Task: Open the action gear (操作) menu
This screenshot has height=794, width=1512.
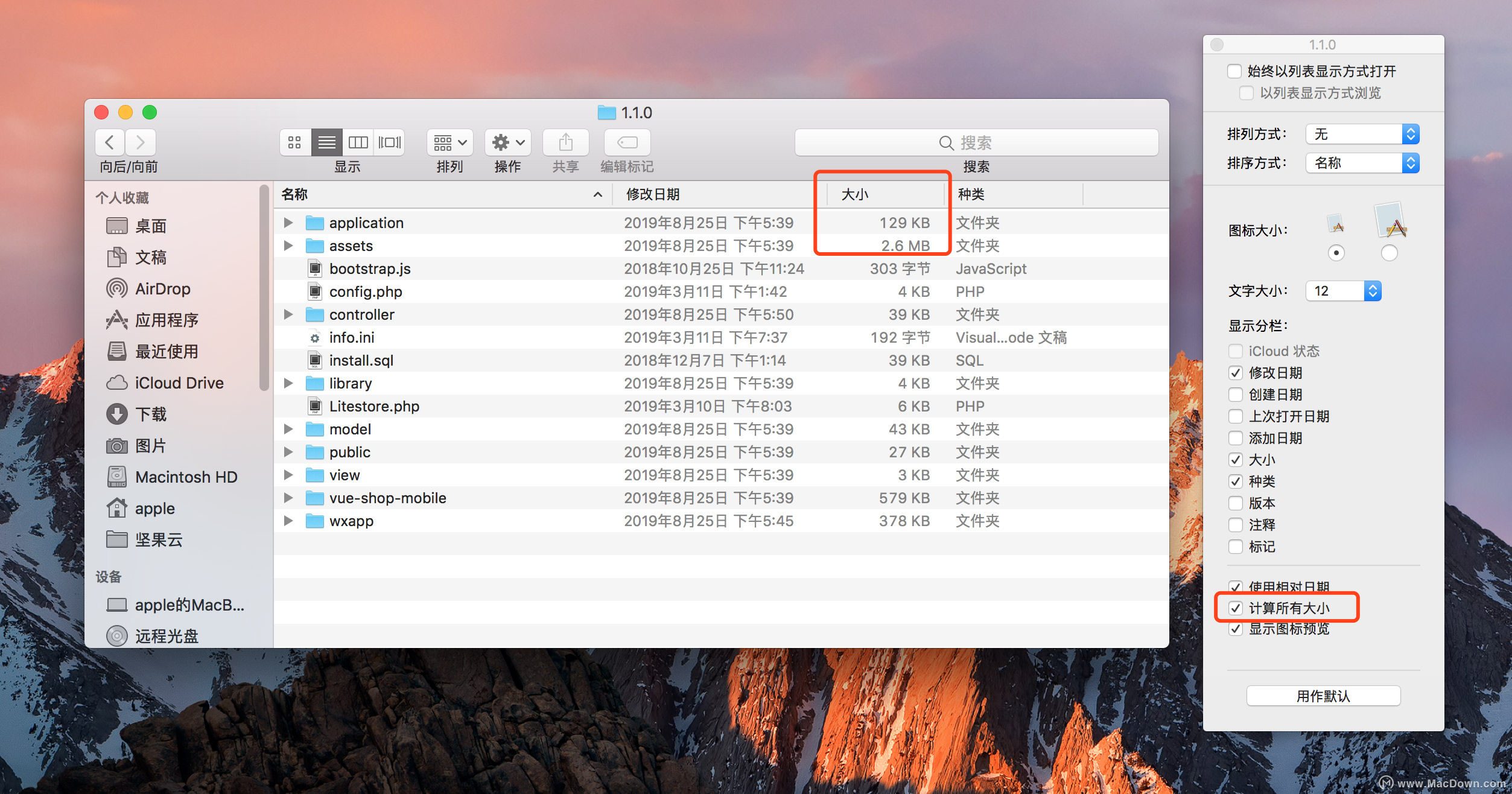Action: point(508,142)
